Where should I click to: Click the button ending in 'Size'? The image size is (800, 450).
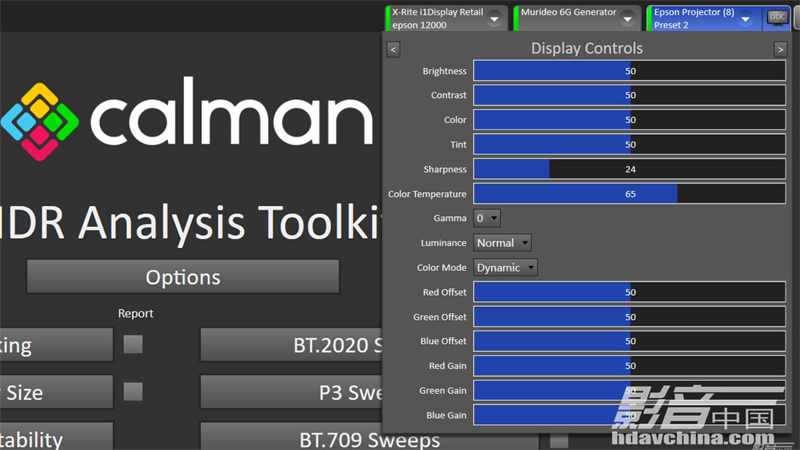tap(56, 392)
